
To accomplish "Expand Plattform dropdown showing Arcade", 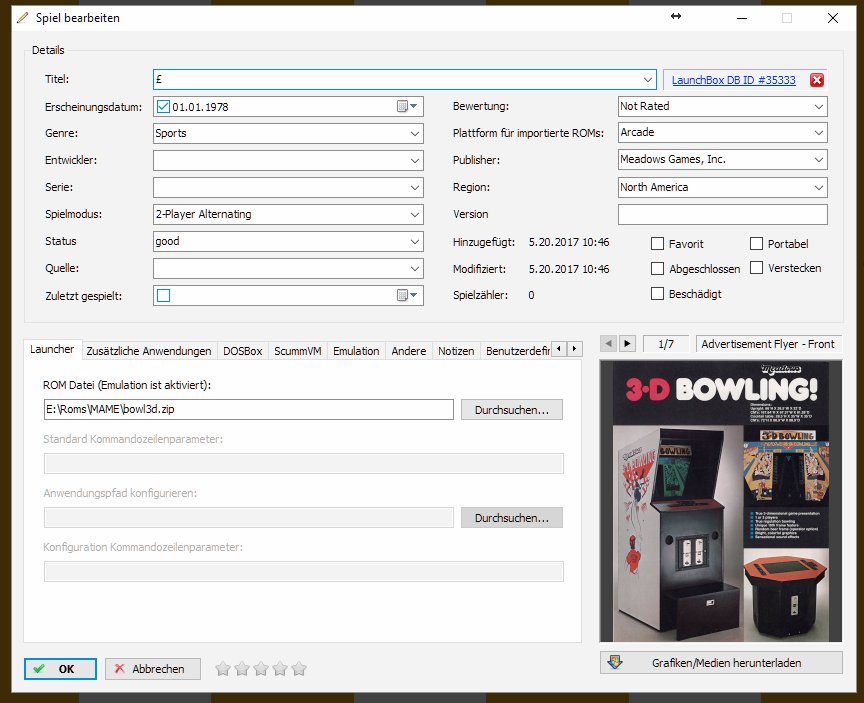I will click(x=819, y=132).
